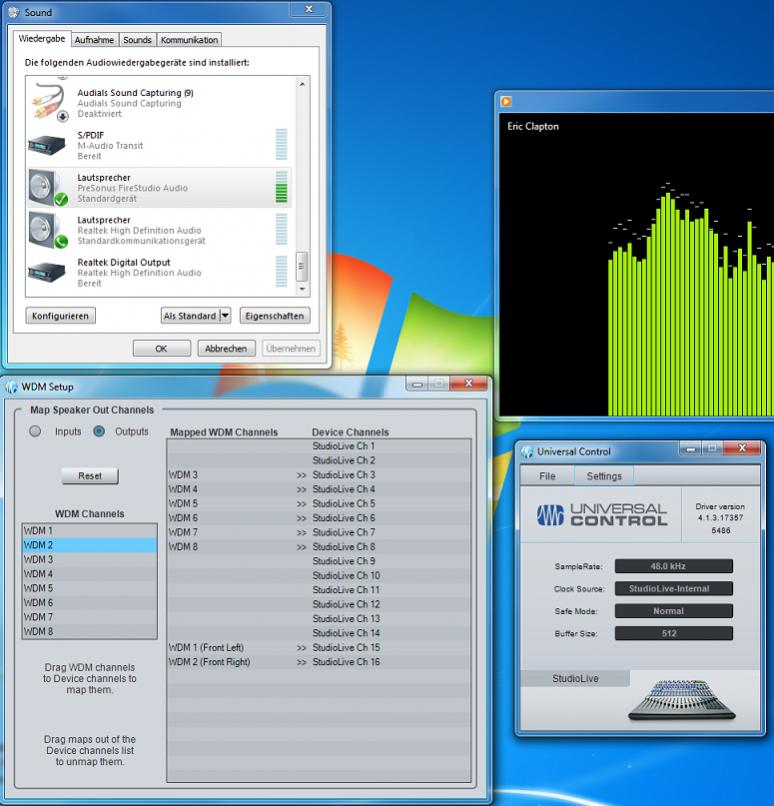774x806 pixels.
Task: Select WDM 1 in WDM Channels list
Action: pos(90,530)
